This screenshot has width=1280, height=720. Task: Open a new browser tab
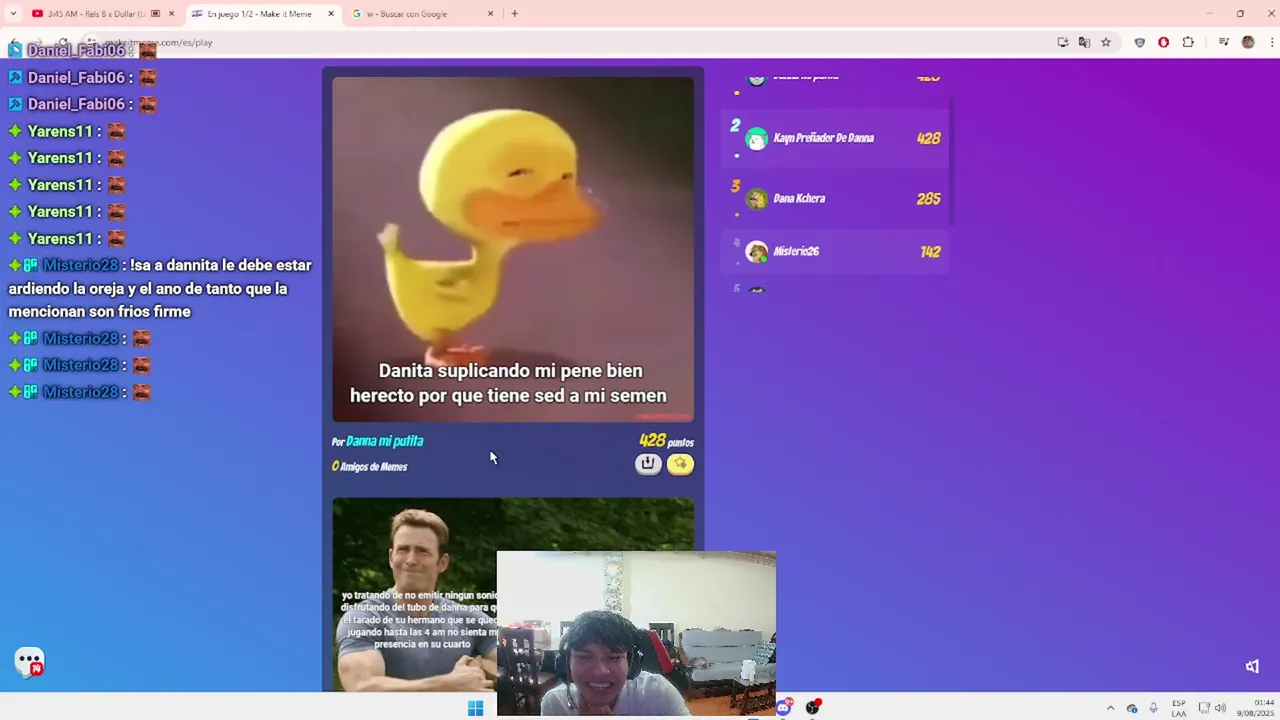(514, 14)
